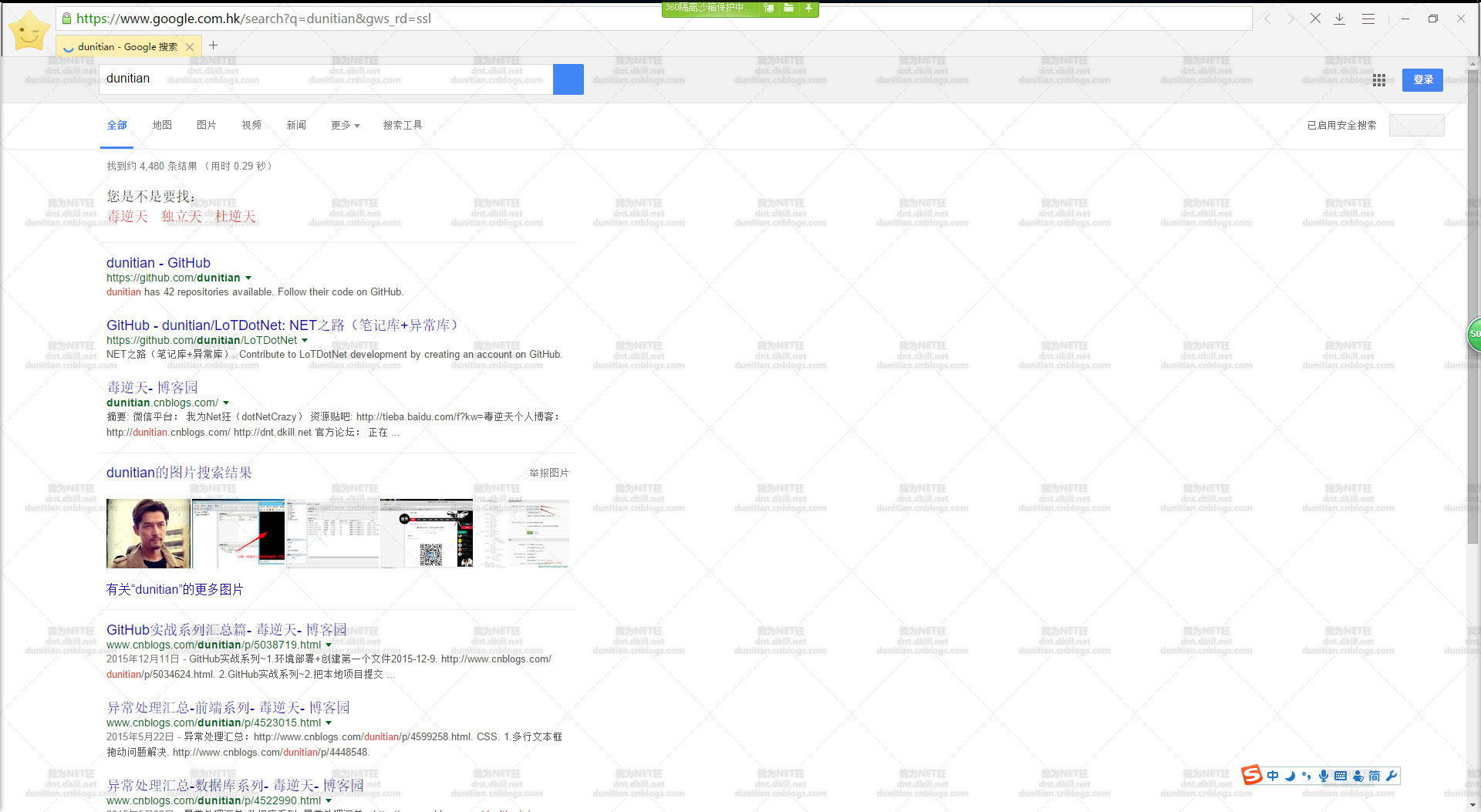Image resolution: width=1481 pixels, height=812 pixels.
Task: Toggle Sogou moon half-width mode
Action: (x=1290, y=776)
